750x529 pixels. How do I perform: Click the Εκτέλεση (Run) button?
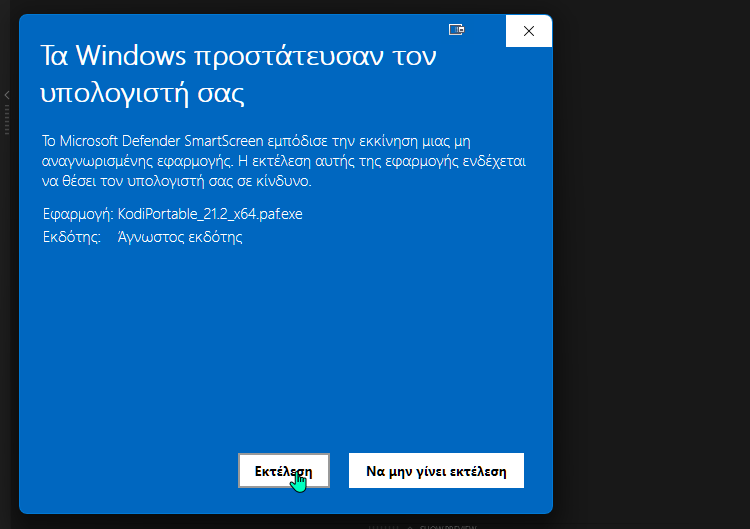click(284, 471)
